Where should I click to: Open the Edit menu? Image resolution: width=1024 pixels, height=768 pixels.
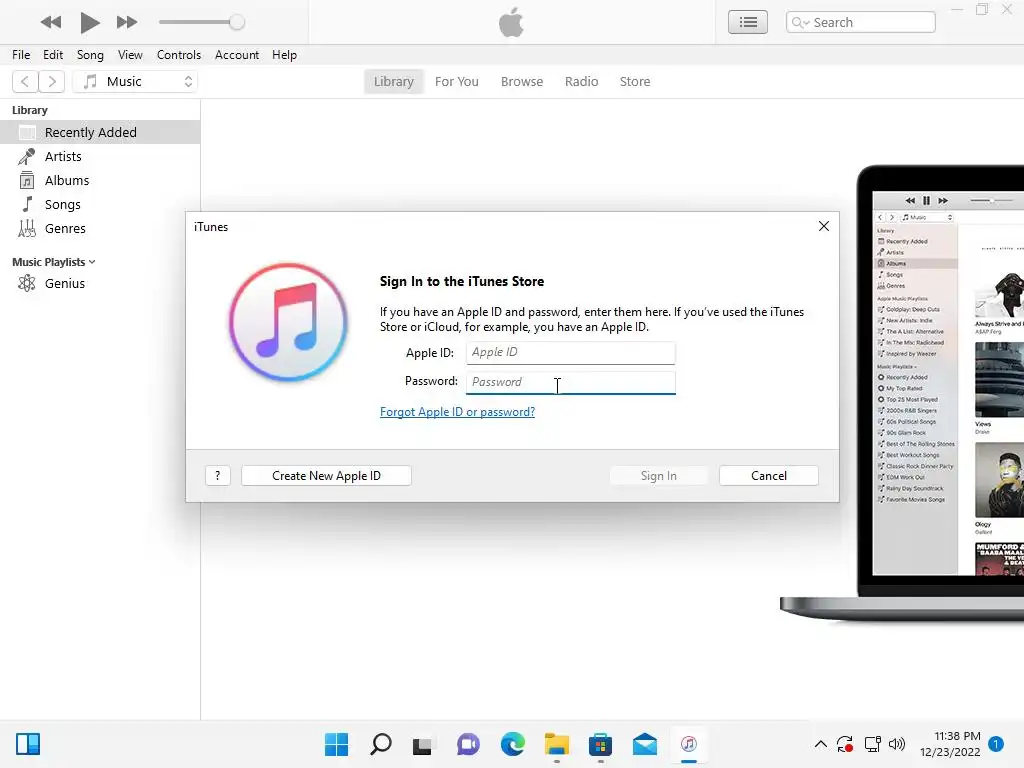[53, 55]
